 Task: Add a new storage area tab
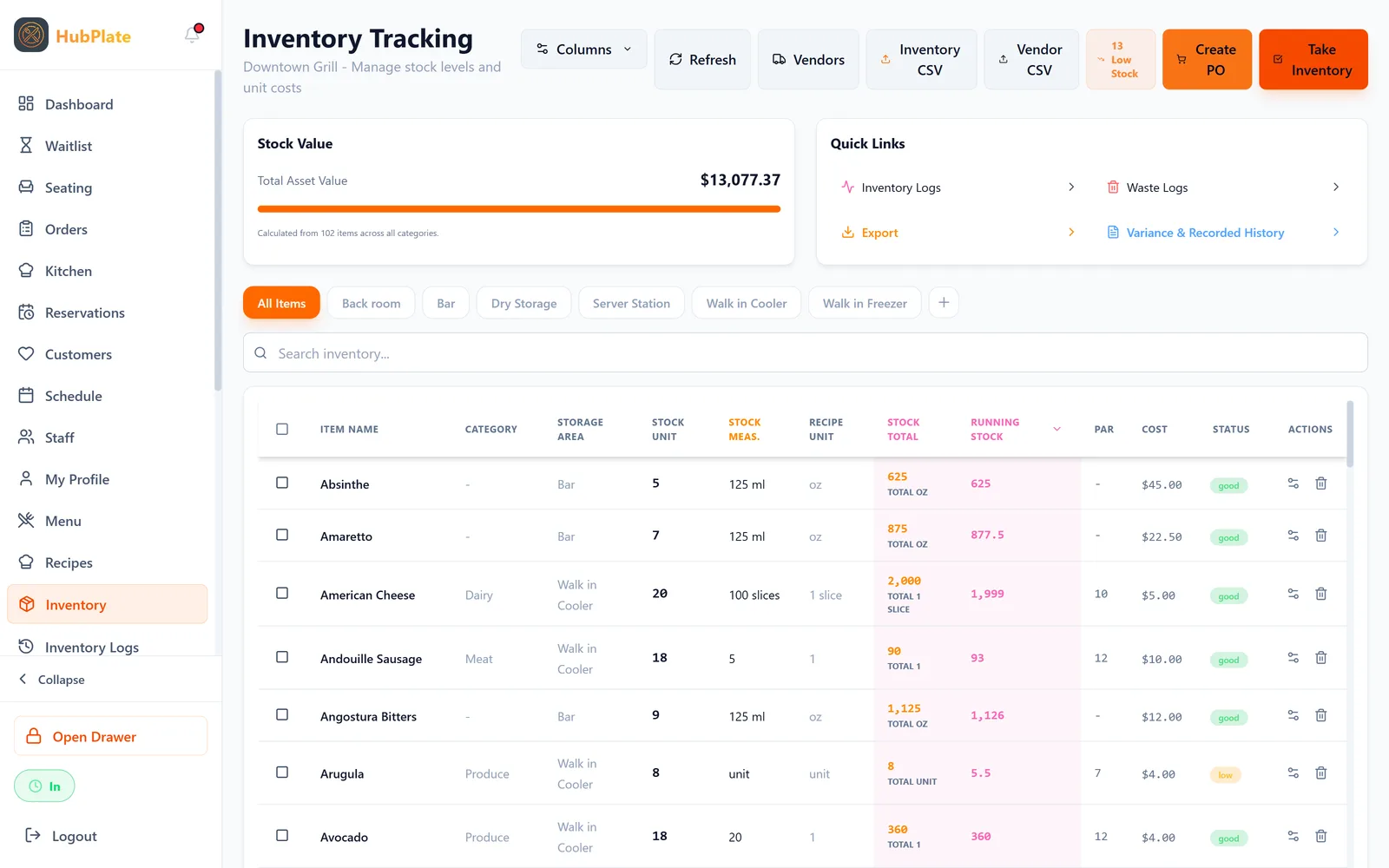tap(944, 303)
